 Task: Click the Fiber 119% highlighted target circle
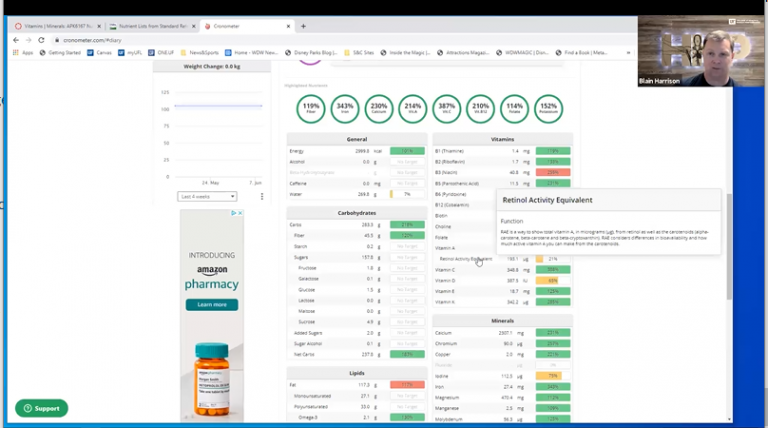312,106
